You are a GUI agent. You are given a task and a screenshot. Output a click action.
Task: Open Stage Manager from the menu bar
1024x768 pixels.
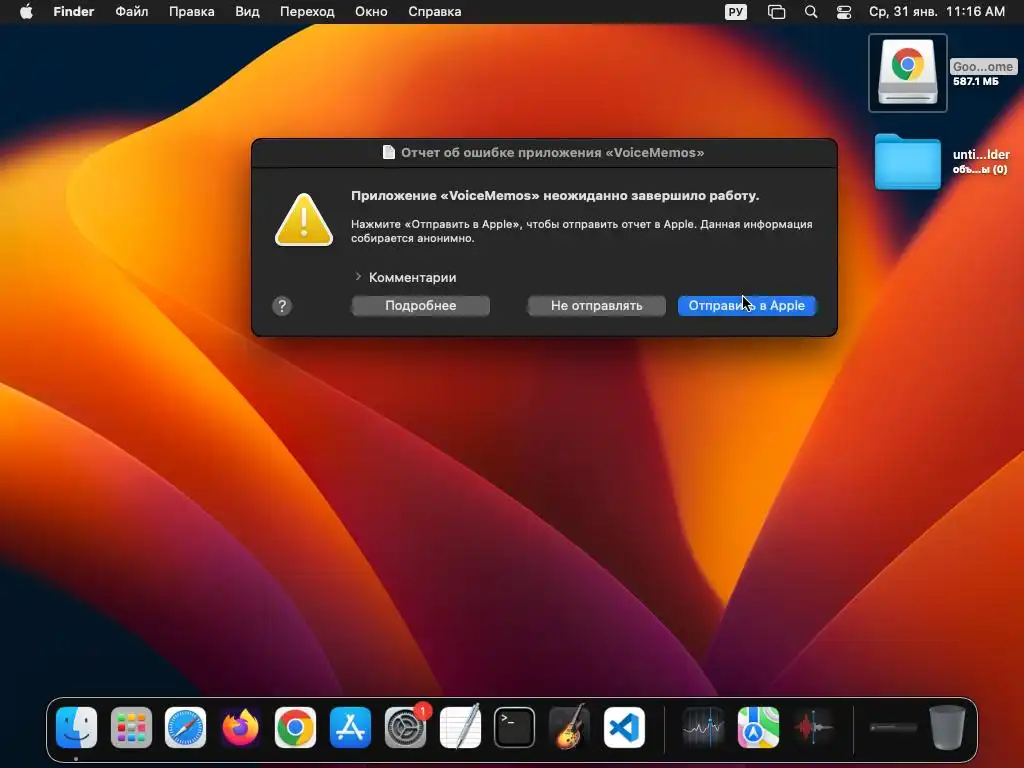tap(776, 12)
